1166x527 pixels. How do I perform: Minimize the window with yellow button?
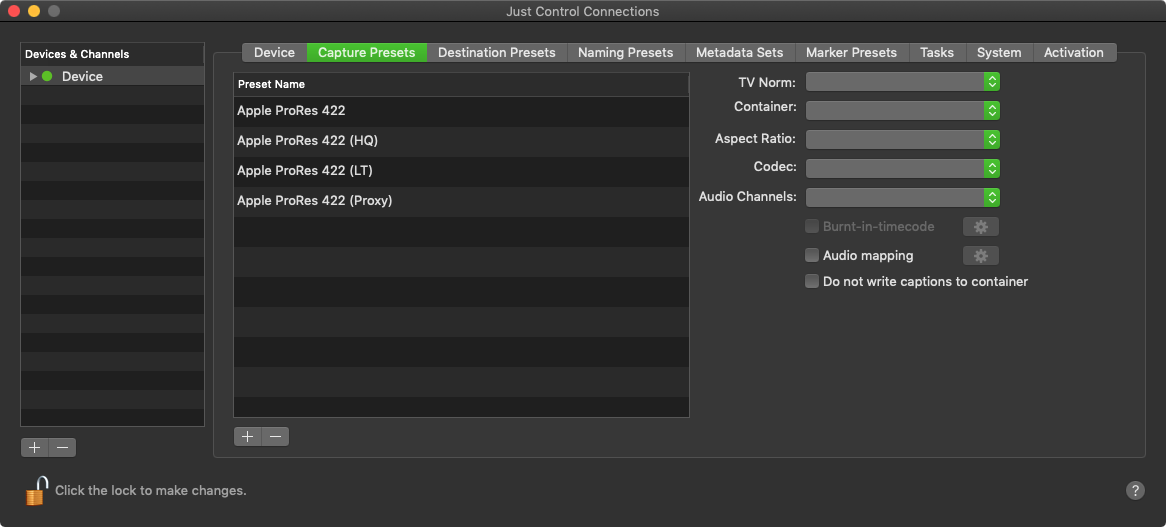pyautogui.click(x=33, y=11)
